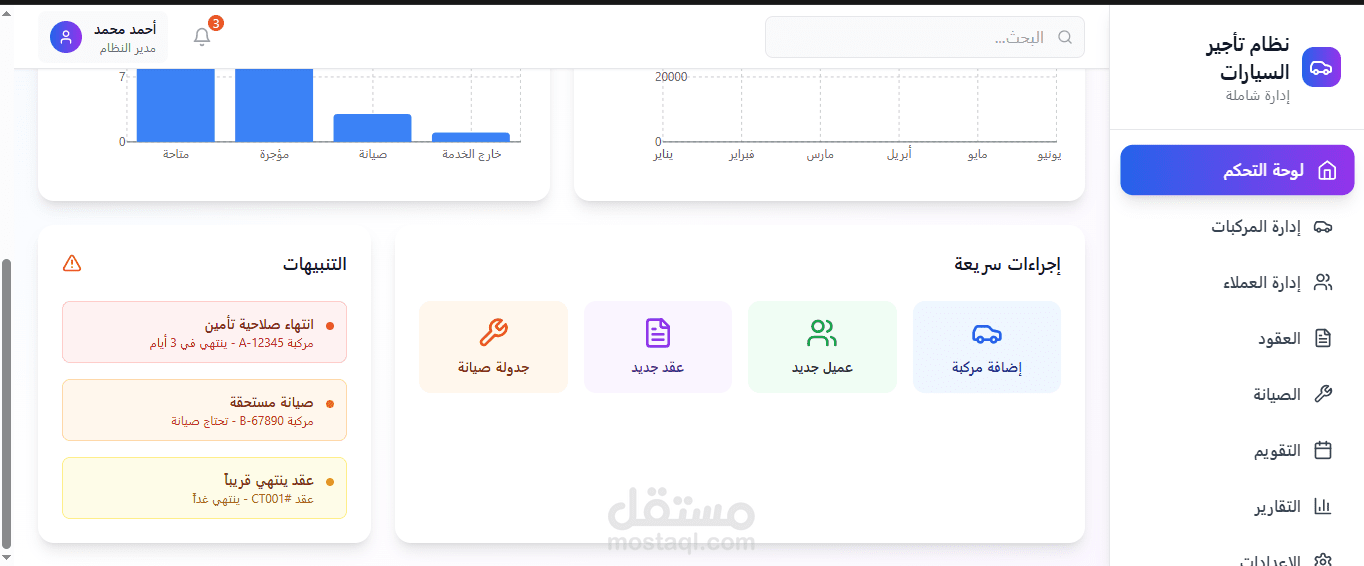Open the لوحة التحكم home menu item
This screenshot has height=566, width=1364.
[1237, 170]
